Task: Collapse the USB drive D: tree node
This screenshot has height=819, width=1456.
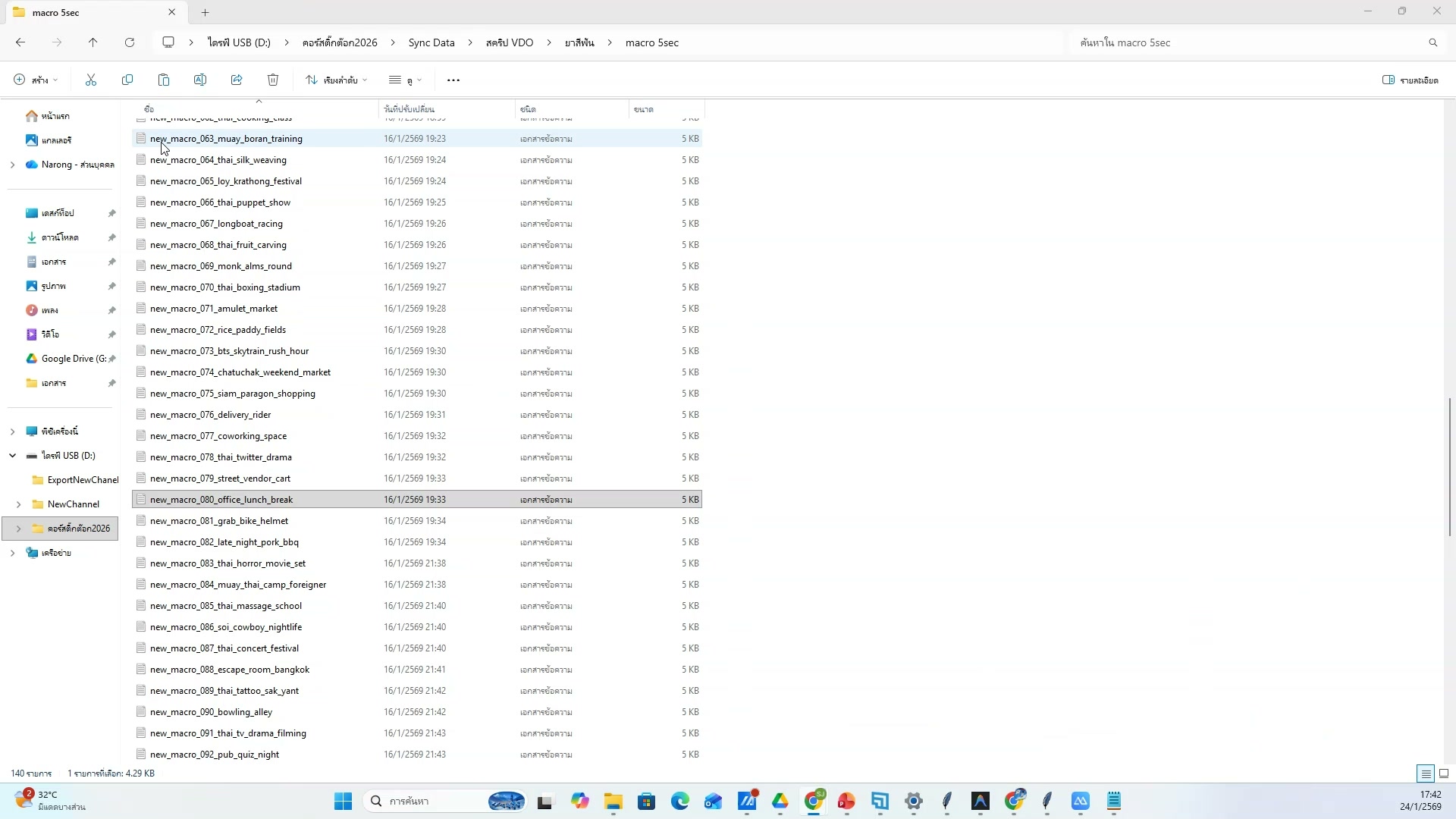Action: [x=12, y=456]
